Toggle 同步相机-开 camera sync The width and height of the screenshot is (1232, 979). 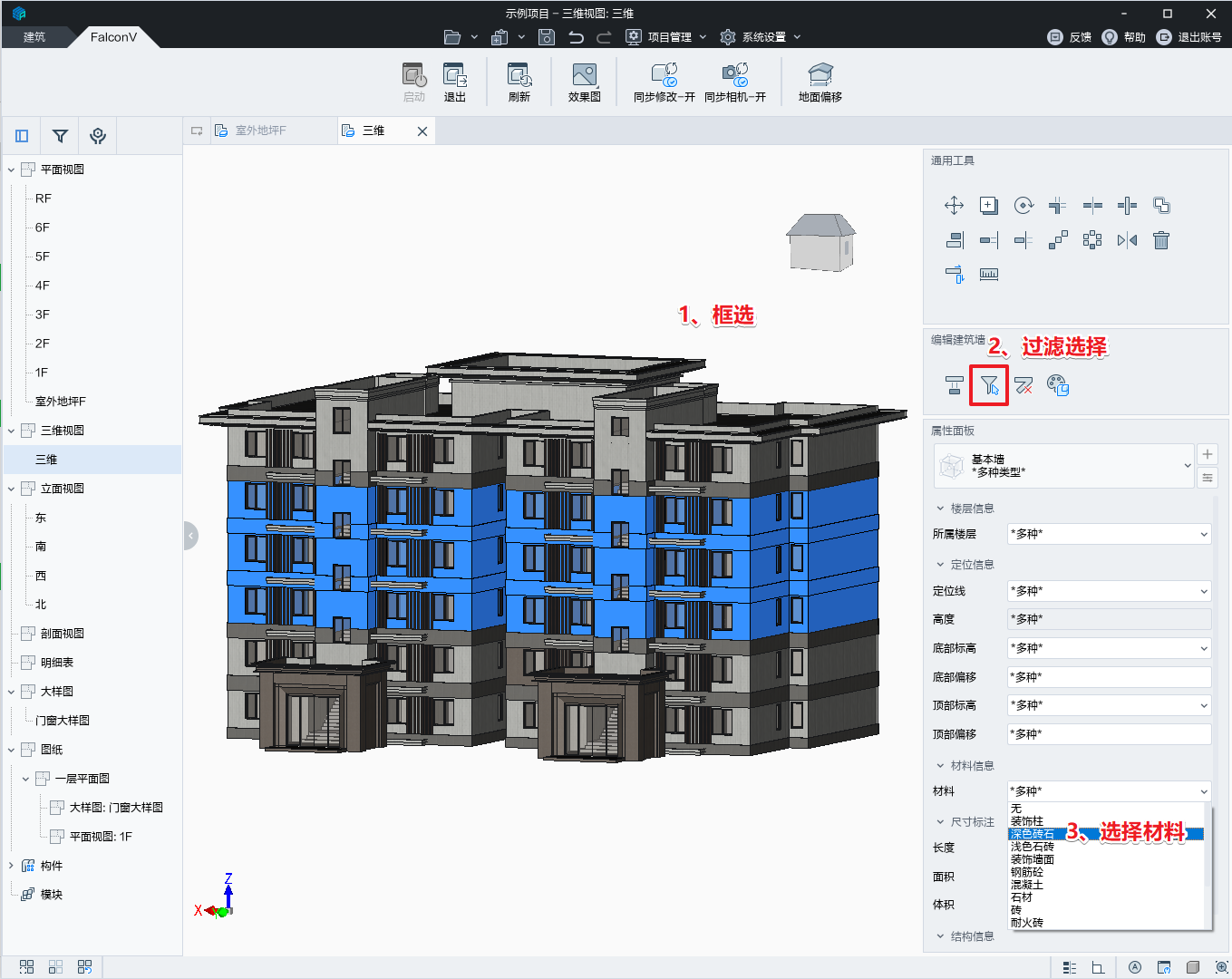[734, 82]
